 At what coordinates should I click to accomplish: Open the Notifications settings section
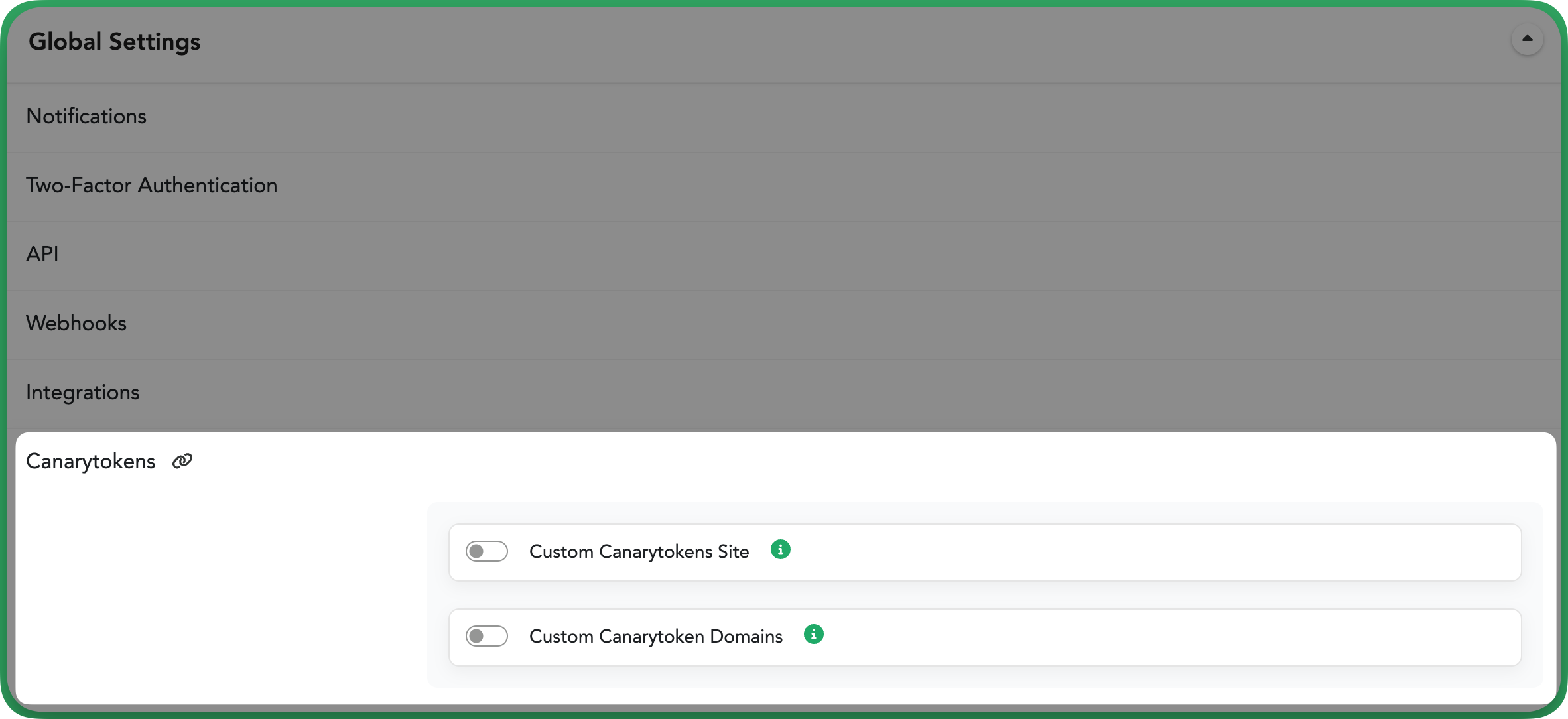783,118
